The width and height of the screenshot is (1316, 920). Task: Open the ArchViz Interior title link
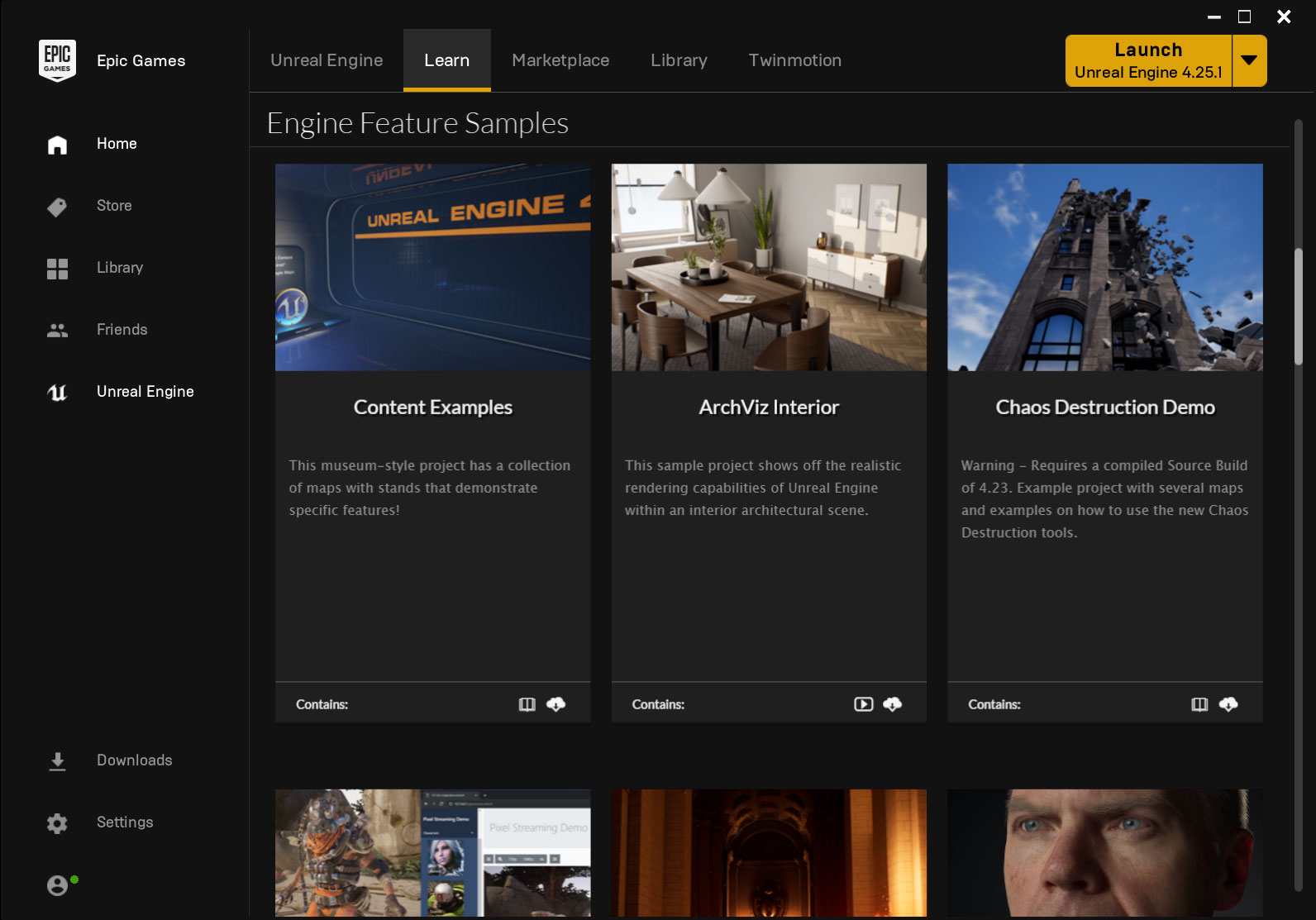tap(768, 408)
